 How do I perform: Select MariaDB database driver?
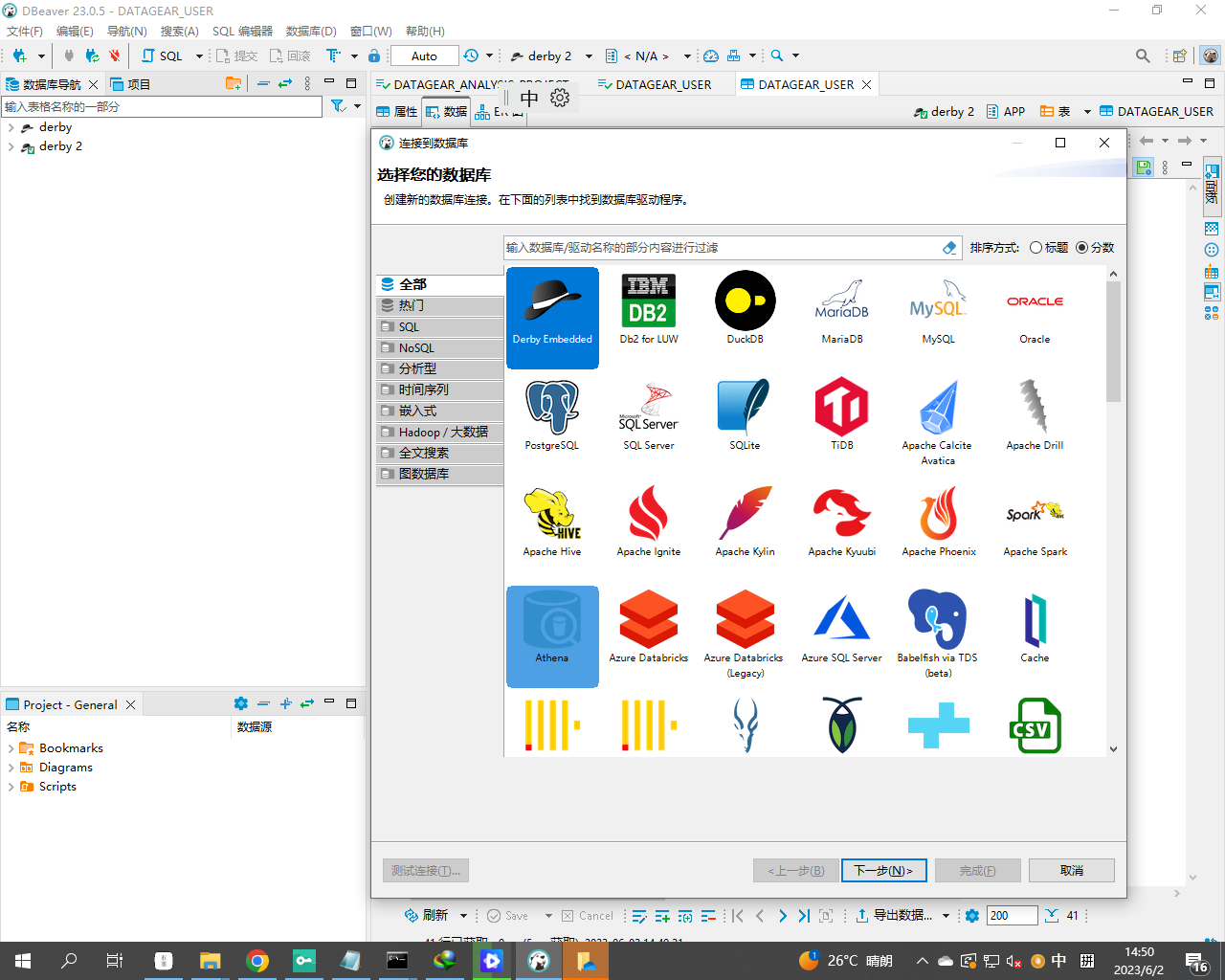click(x=842, y=309)
